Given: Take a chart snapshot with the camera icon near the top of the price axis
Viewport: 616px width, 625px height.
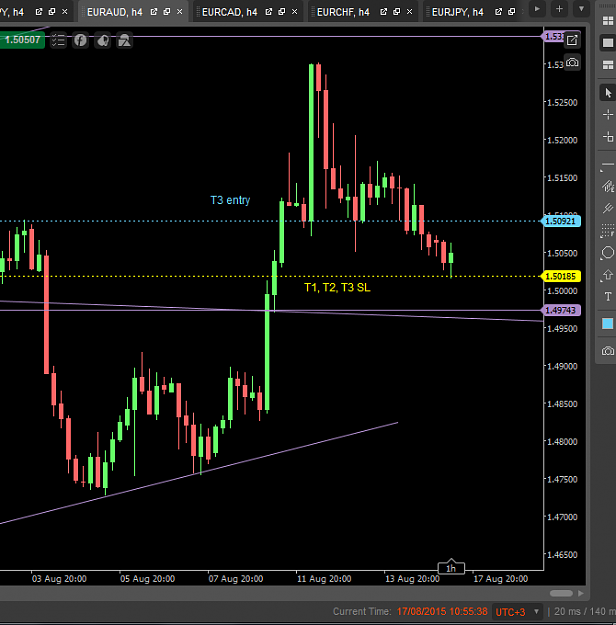Looking at the screenshot, I should [572, 63].
